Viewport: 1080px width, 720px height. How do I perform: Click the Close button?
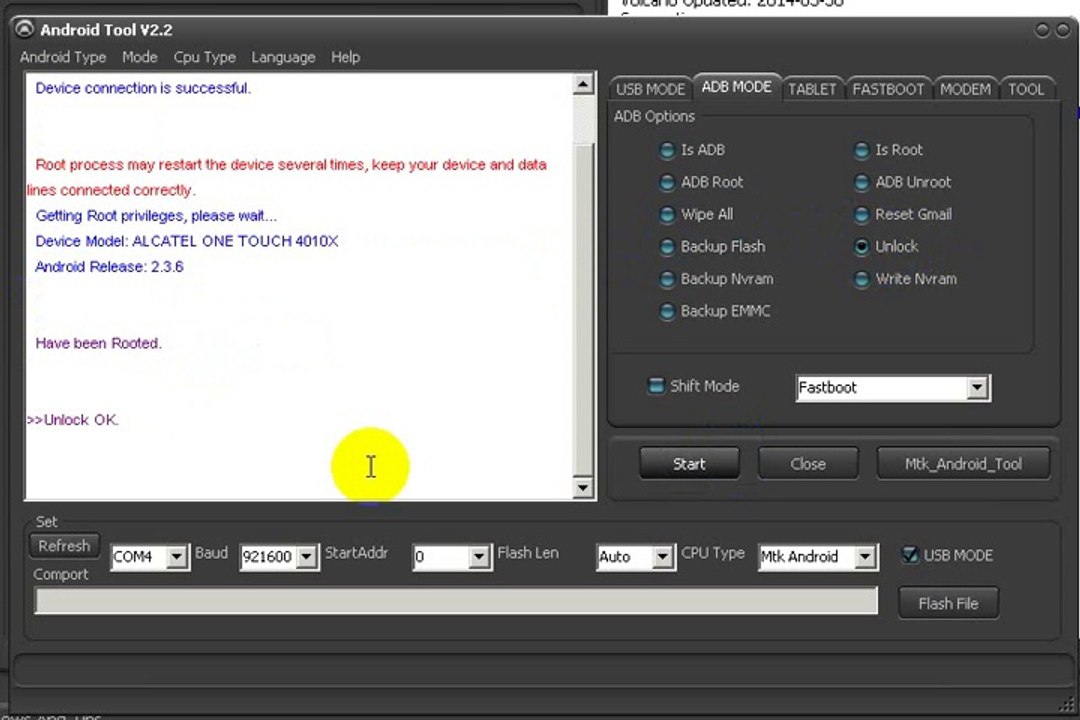coord(808,464)
